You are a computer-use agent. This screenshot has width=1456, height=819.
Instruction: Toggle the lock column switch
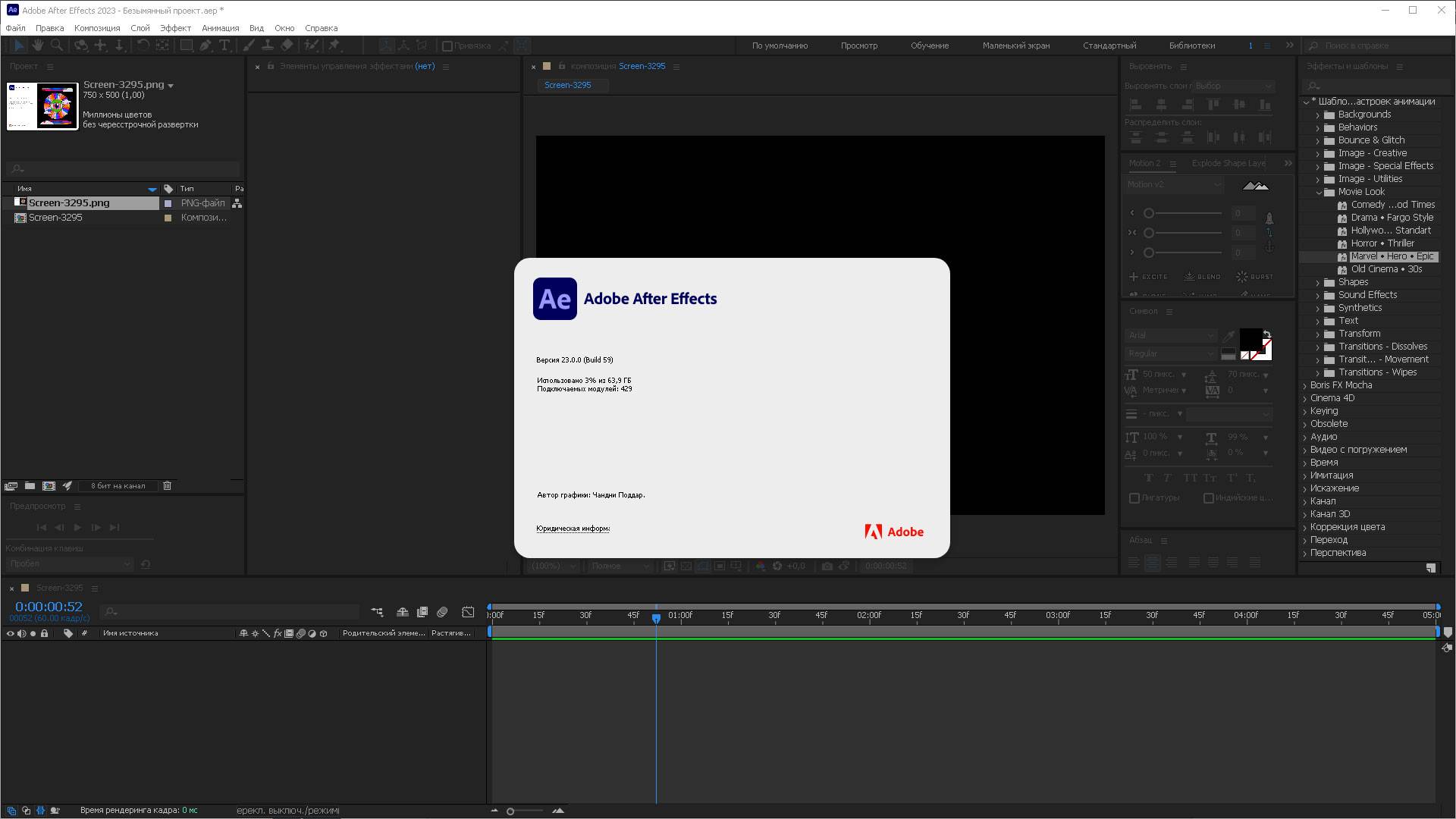(45, 633)
